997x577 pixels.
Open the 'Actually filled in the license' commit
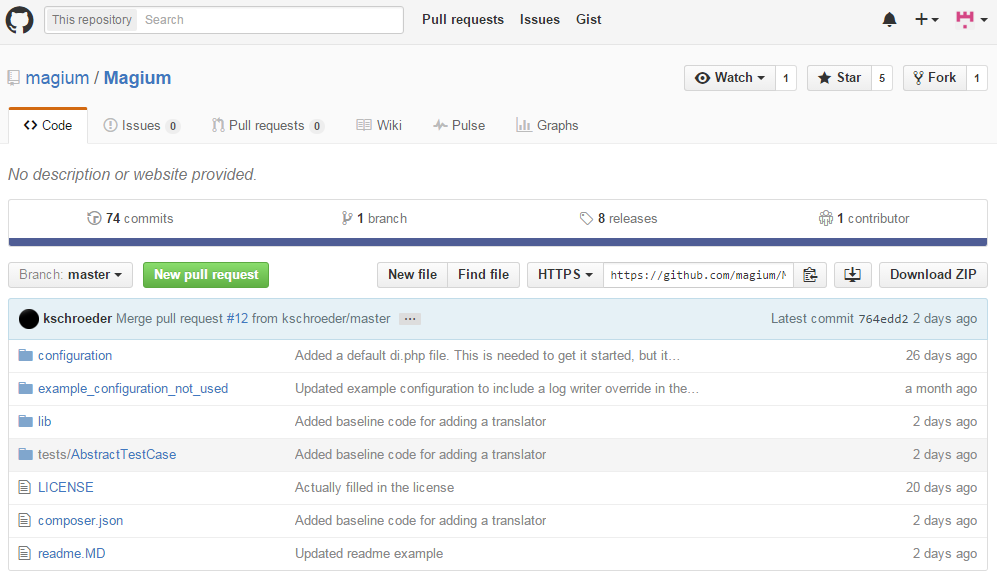pos(375,488)
